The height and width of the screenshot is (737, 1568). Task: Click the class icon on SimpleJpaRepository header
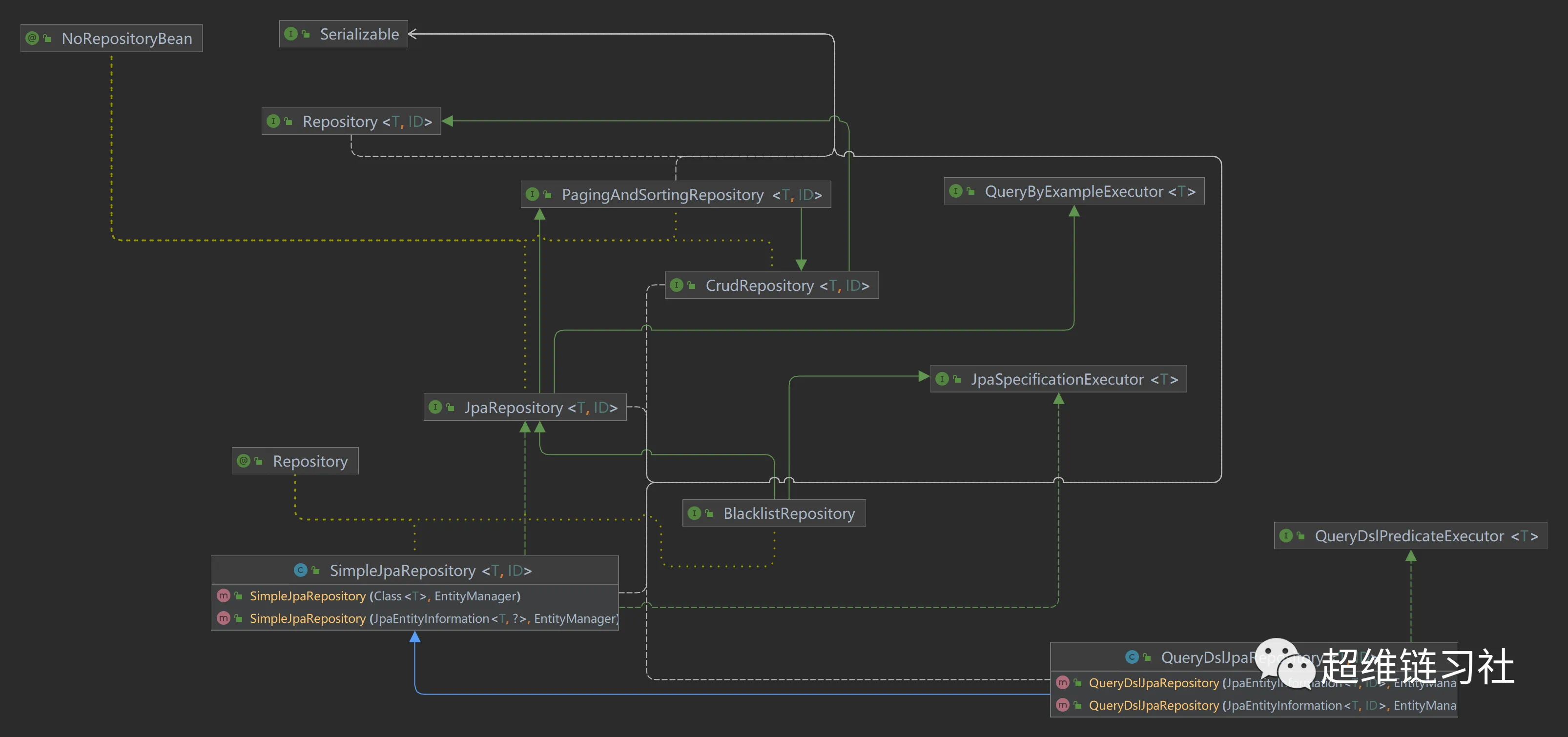coord(300,570)
